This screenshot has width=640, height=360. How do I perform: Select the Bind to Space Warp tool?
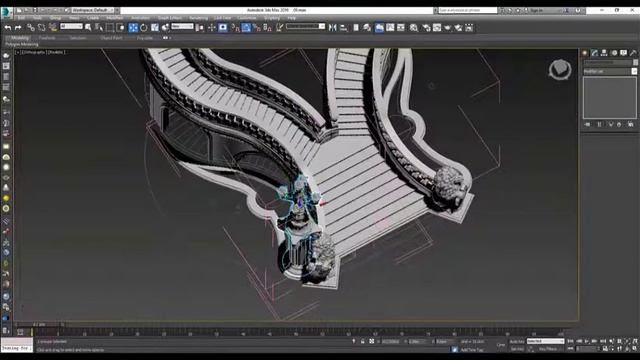pos(53,27)
